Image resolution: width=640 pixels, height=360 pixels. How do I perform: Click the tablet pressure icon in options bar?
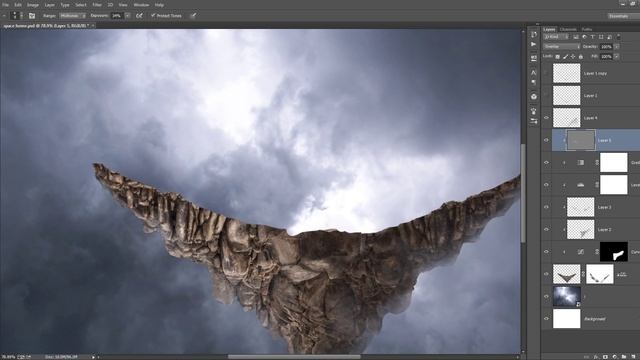pyautogui.click(x=193, y=16)
